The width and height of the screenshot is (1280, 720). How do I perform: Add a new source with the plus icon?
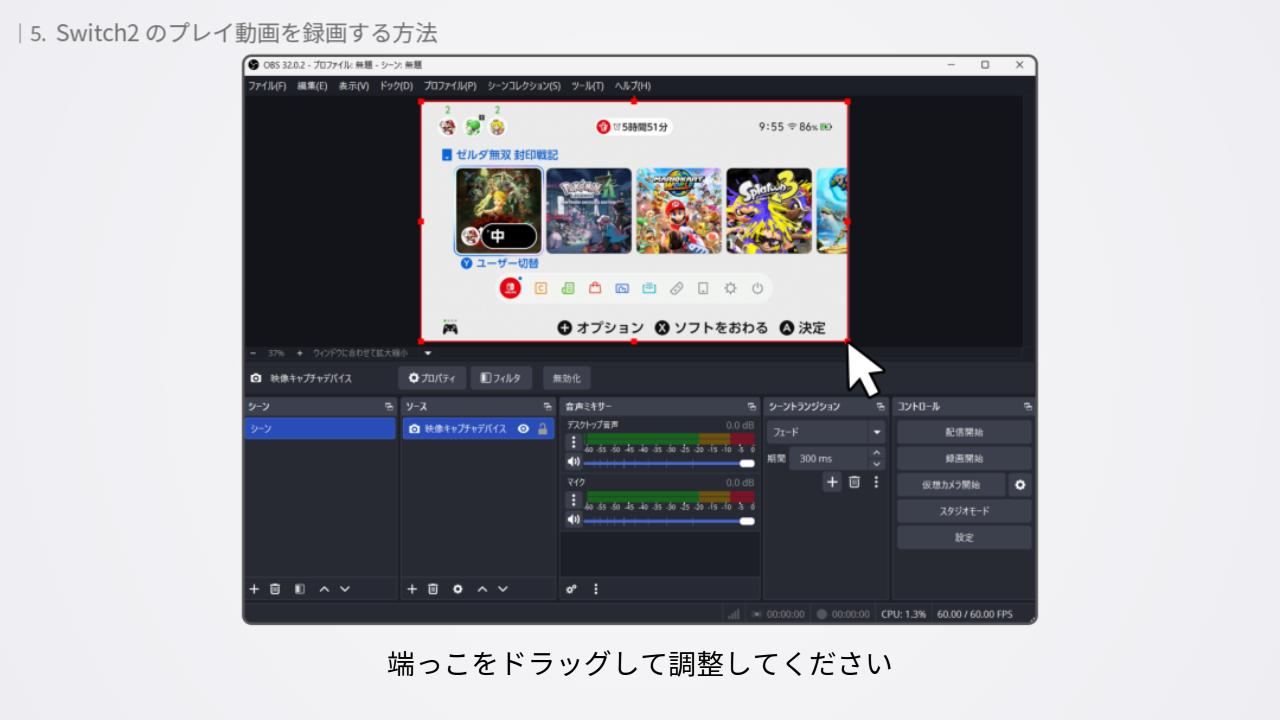click(x=412, y=589)
